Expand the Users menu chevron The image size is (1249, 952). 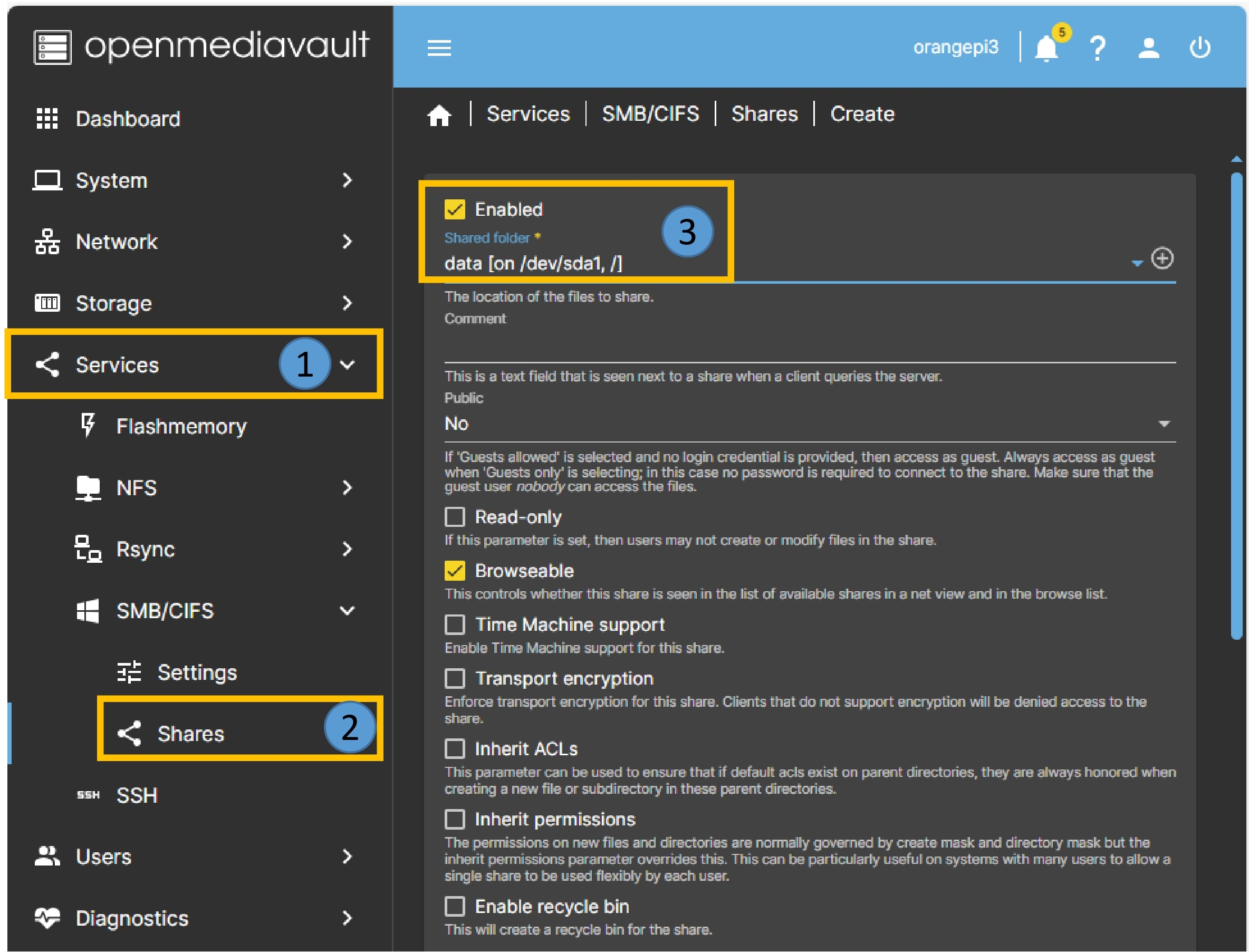(x=347, y=857)
